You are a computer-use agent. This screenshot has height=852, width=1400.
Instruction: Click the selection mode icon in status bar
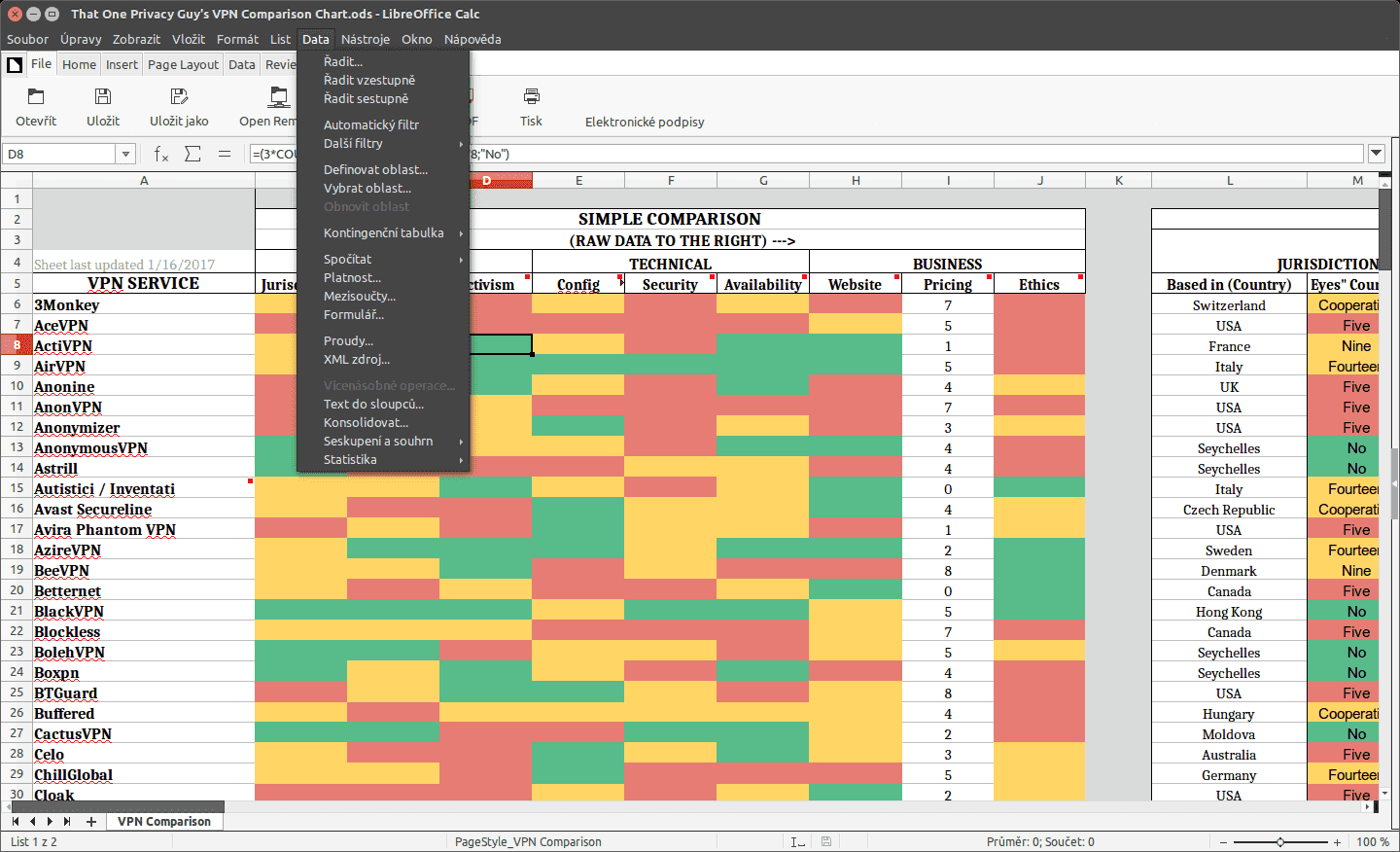pos(797,842)
